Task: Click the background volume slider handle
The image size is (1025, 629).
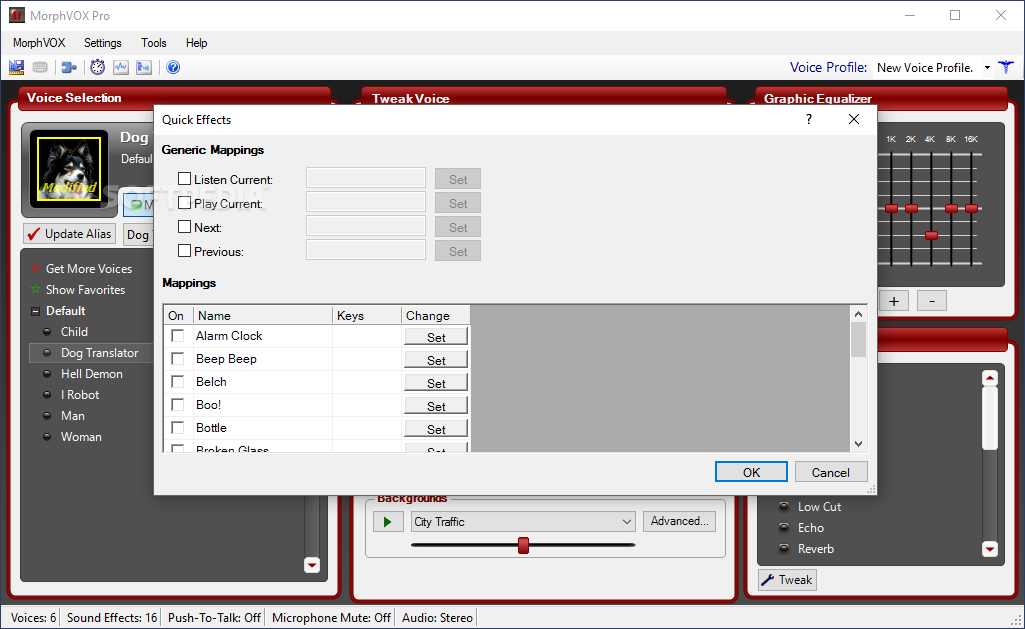Action: tap(523, 545)
